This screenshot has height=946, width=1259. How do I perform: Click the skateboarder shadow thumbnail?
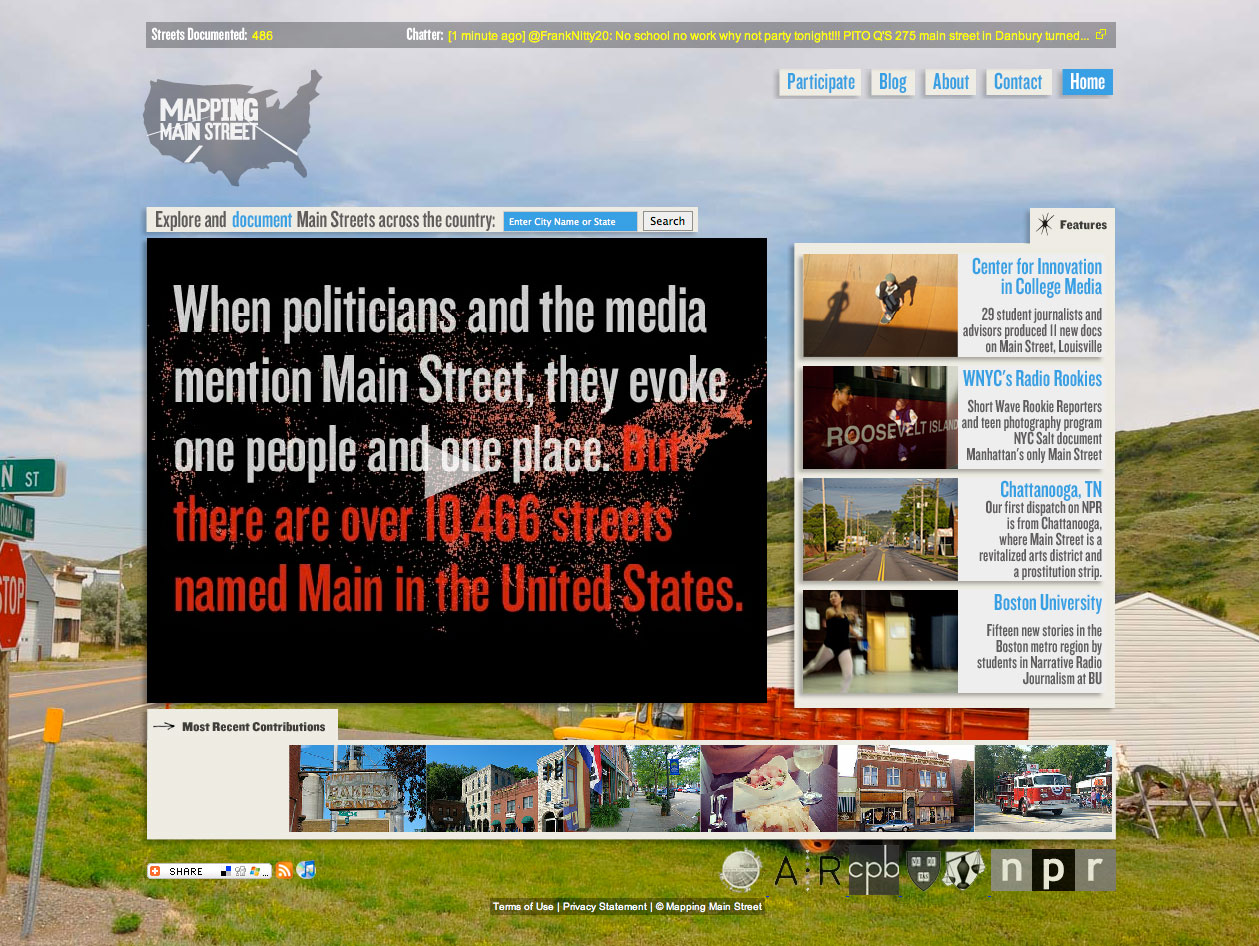coord(880,305)
